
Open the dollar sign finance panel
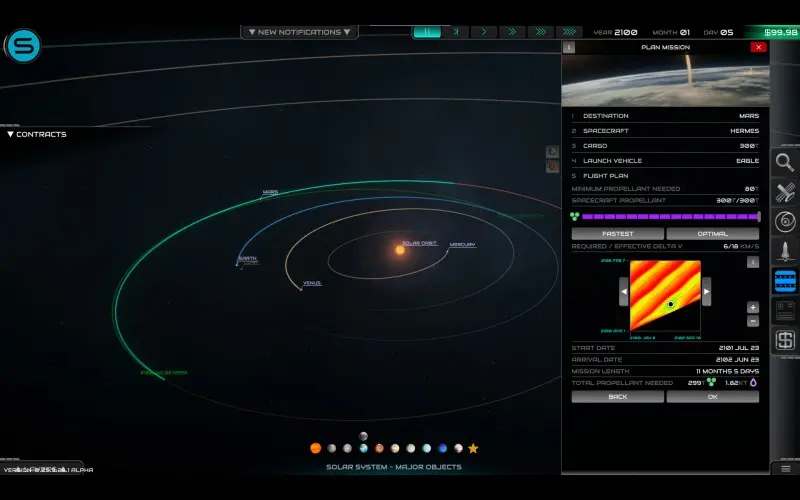785,340
